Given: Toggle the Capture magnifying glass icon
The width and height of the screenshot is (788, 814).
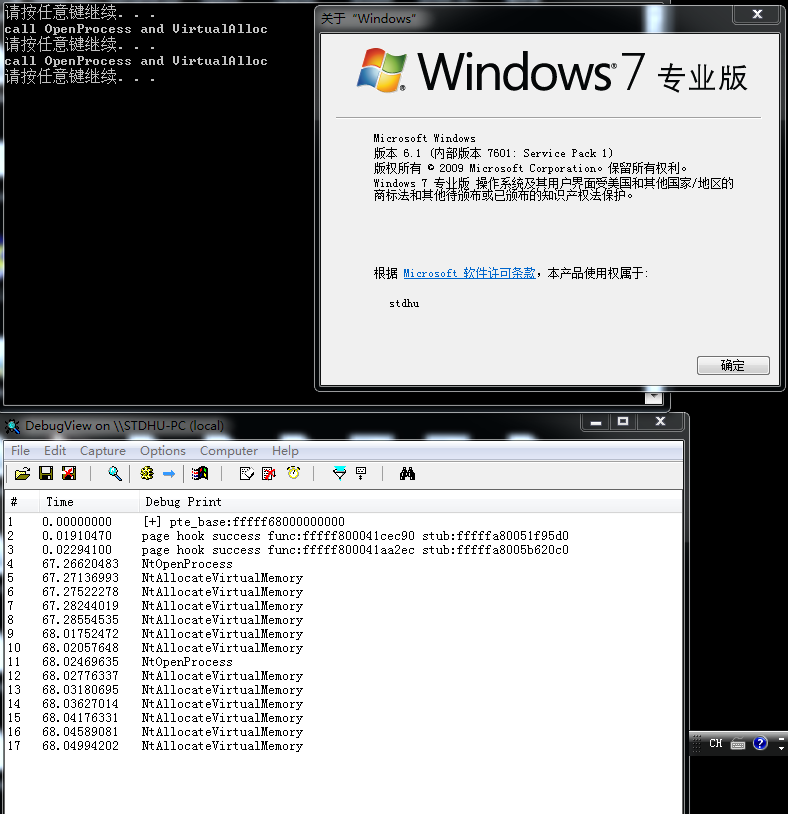Looking at the screenshot, I should click(x=115, y=473).
